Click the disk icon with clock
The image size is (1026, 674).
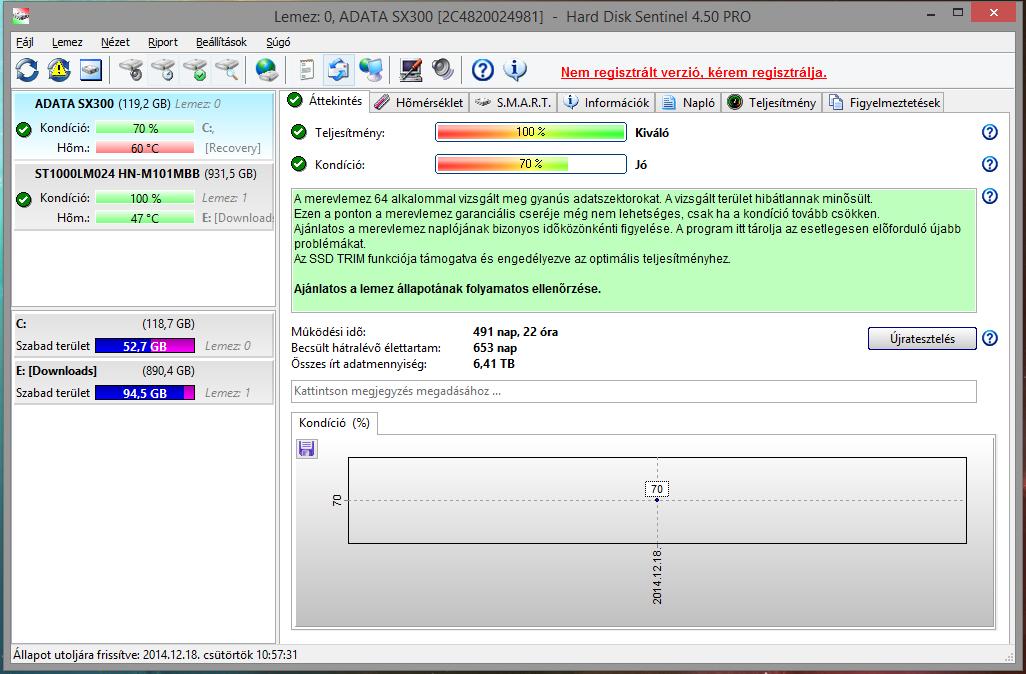[x=163, y=69]
